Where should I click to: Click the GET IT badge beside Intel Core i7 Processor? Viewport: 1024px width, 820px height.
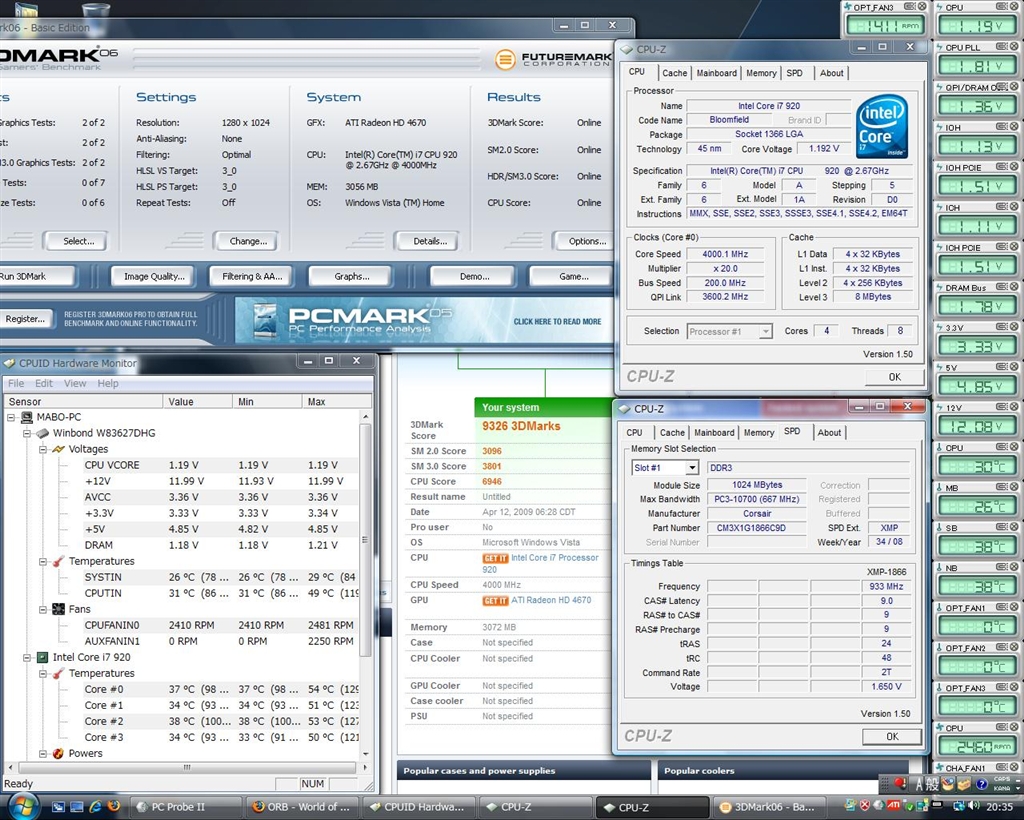click(495, 558)
